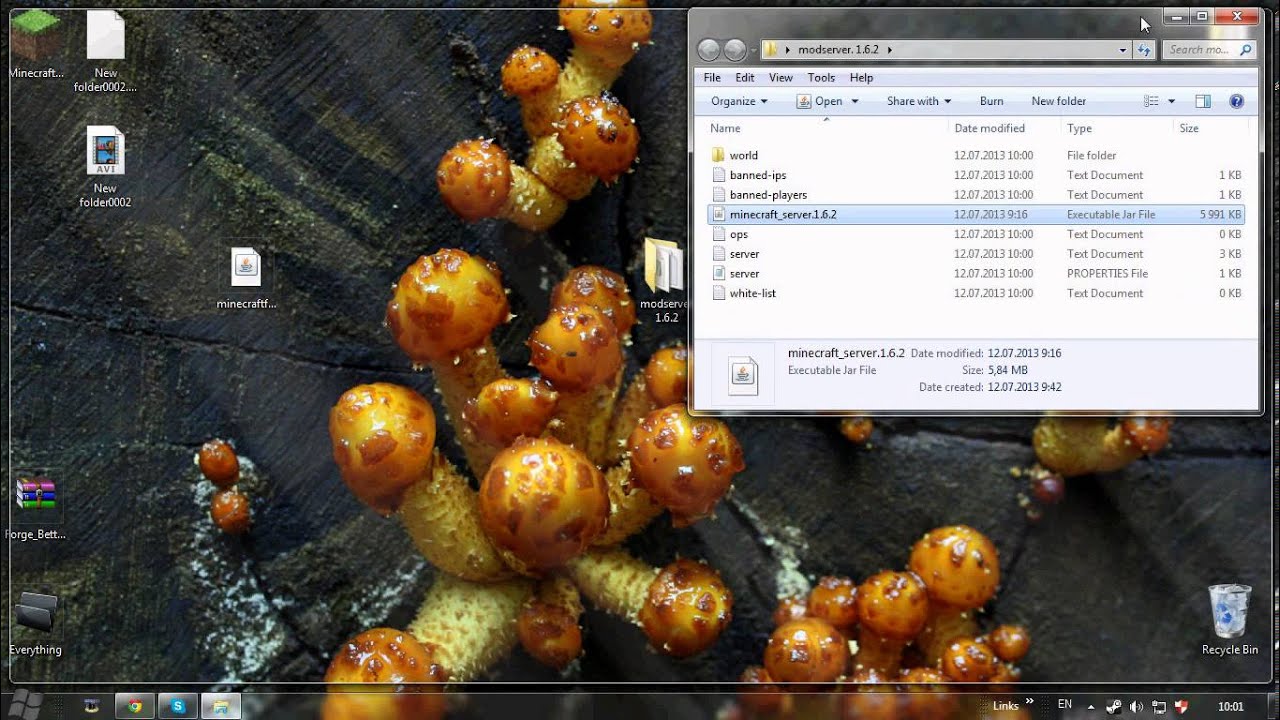
Task: Click the network tray icon
Action: [1158, 706]
